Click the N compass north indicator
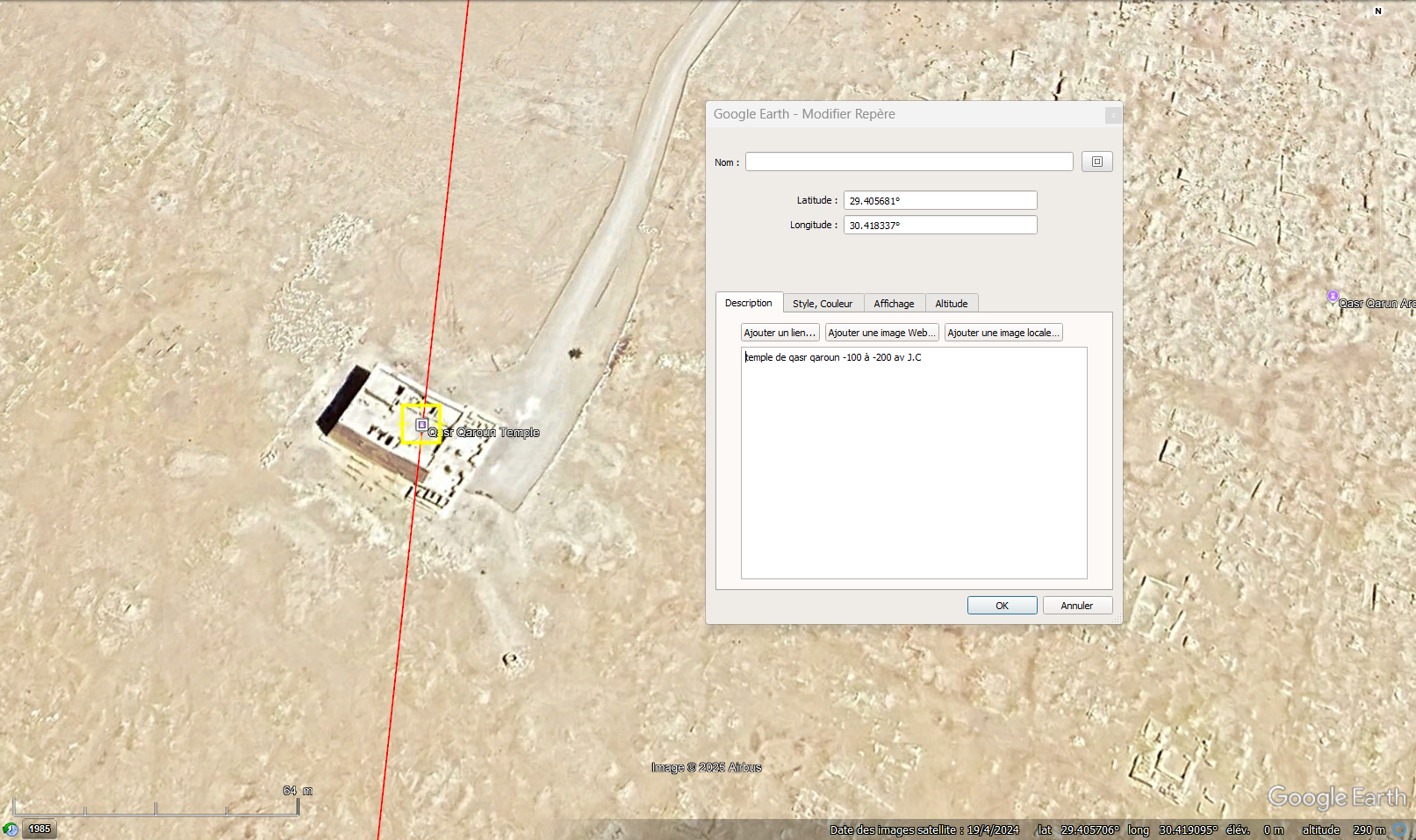 click(1377, 11)
